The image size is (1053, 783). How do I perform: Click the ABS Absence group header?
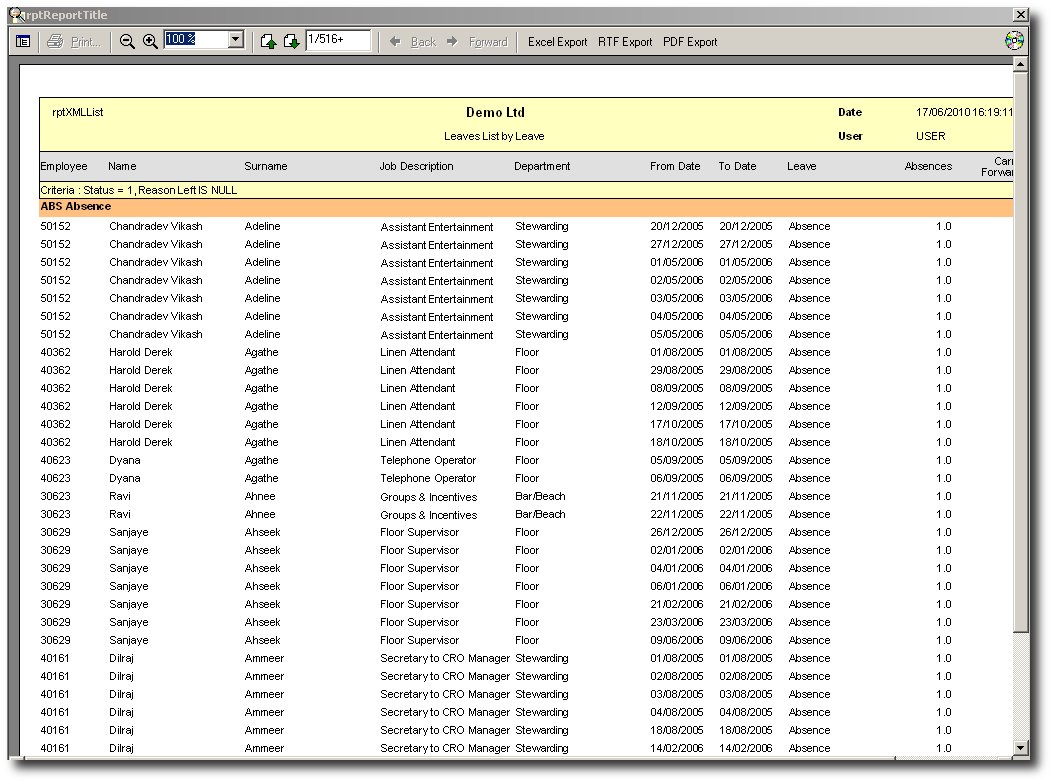pyautogui.click(x=76, y=207)
